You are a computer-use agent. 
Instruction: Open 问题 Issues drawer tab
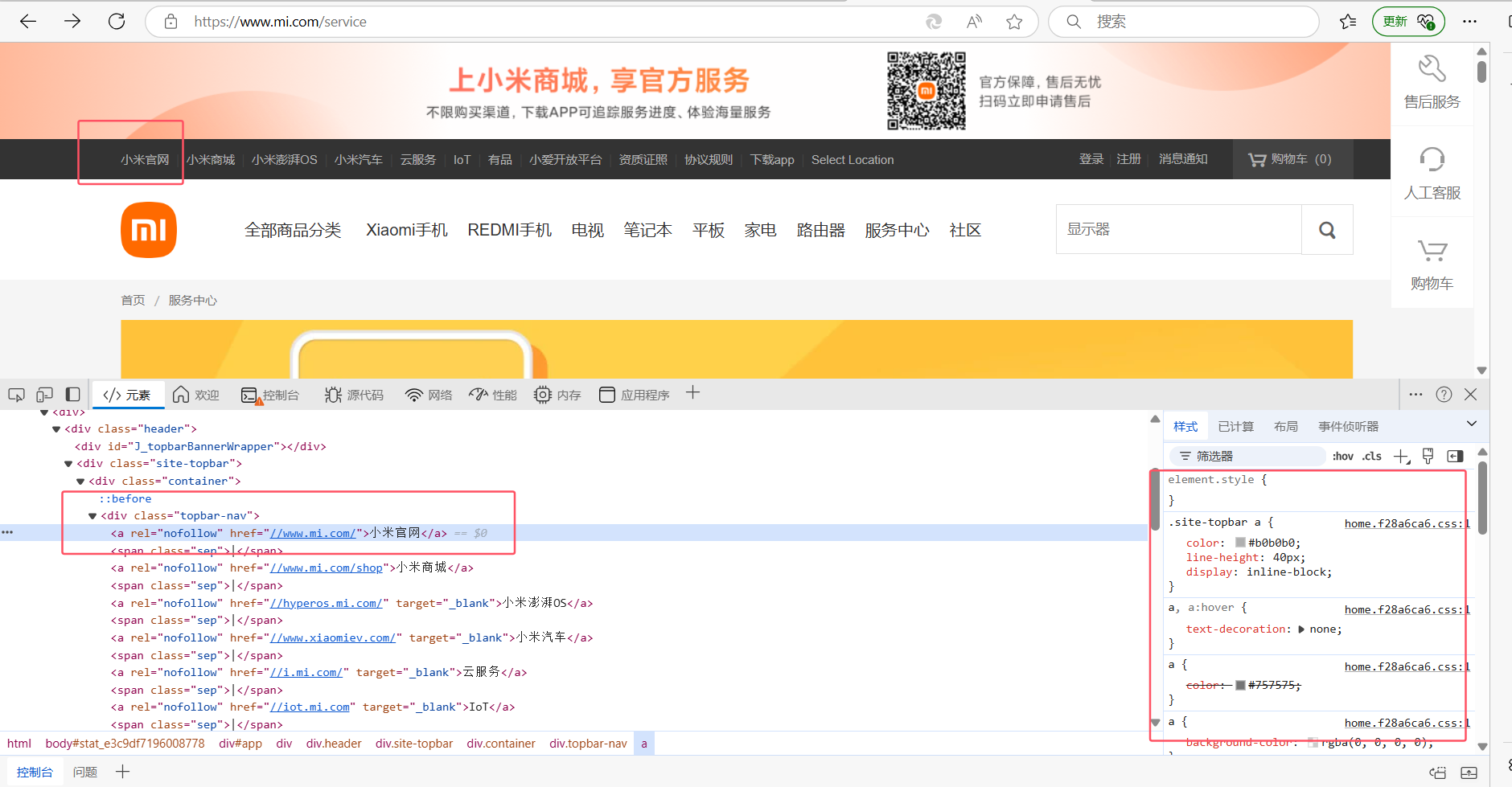coord(85,772)
